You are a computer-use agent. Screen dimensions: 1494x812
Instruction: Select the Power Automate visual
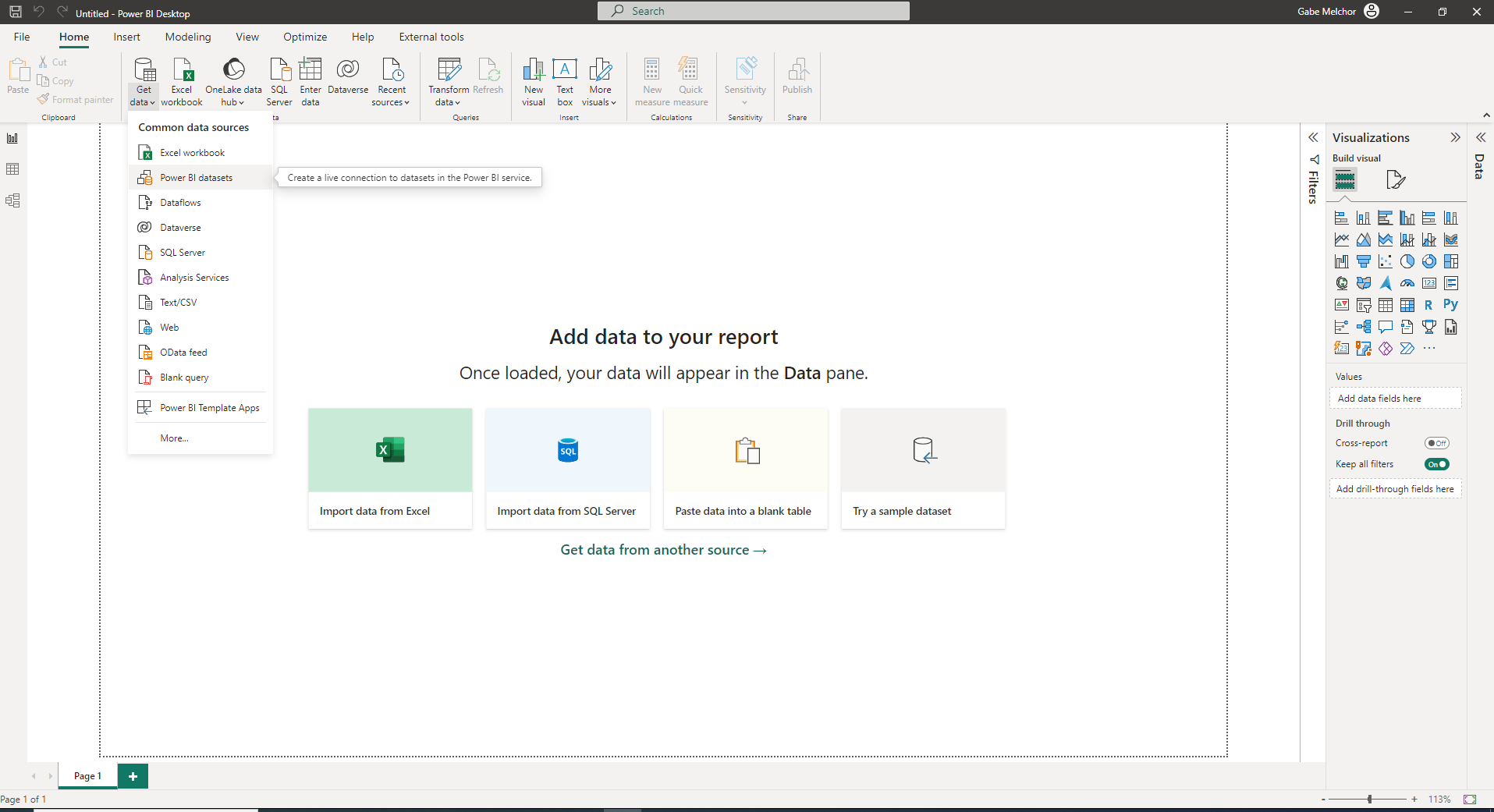[x=1407, y=349]
